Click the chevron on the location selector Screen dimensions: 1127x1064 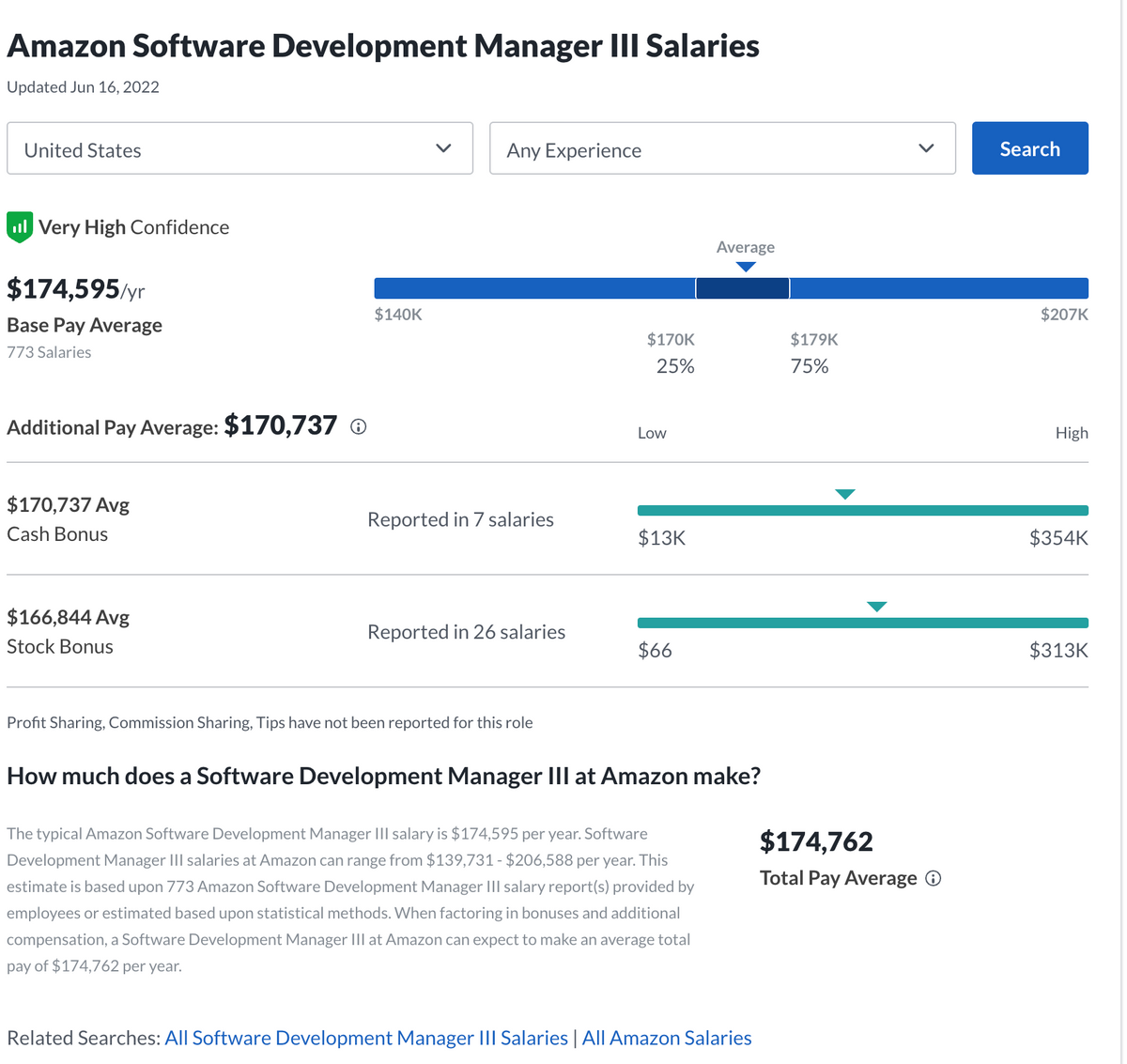(442, 147)
